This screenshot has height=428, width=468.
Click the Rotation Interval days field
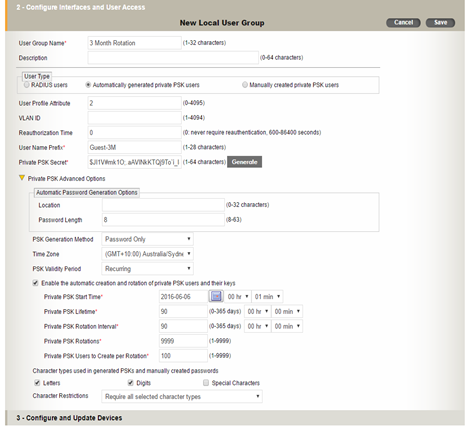point(183,326)
